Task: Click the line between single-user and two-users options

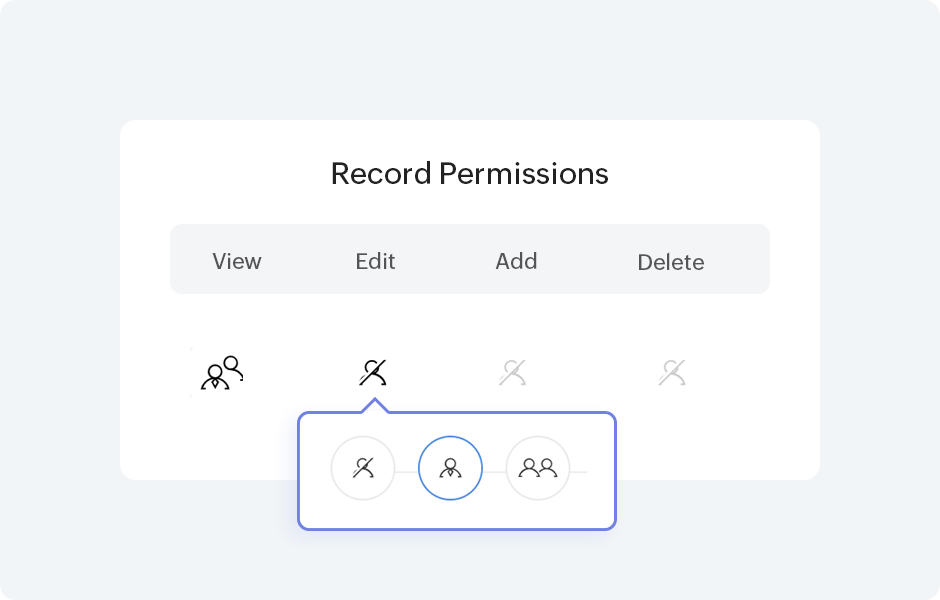Action: click(x=494, y=469)
